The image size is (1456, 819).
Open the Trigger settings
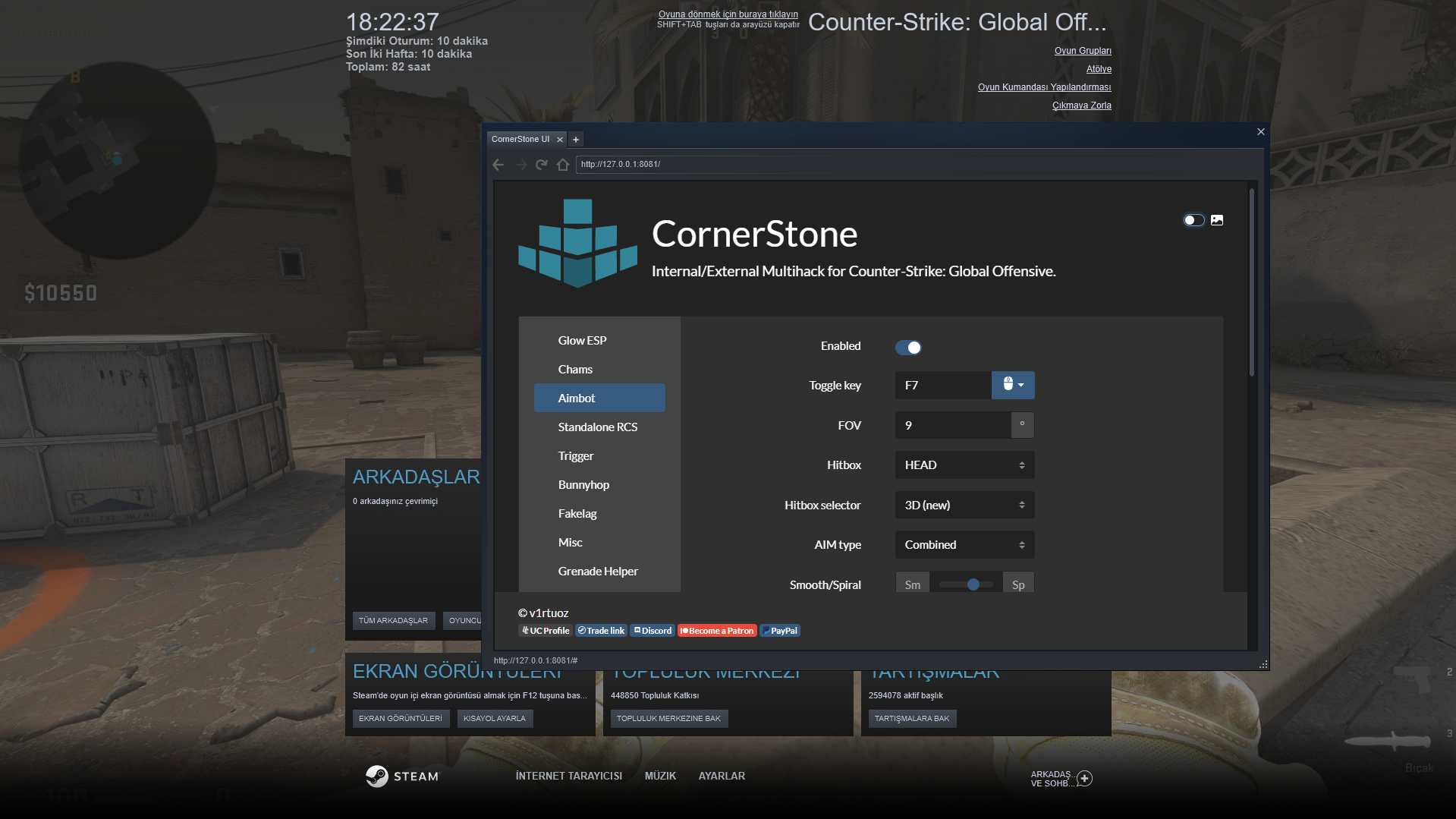[x=599, y=456]
